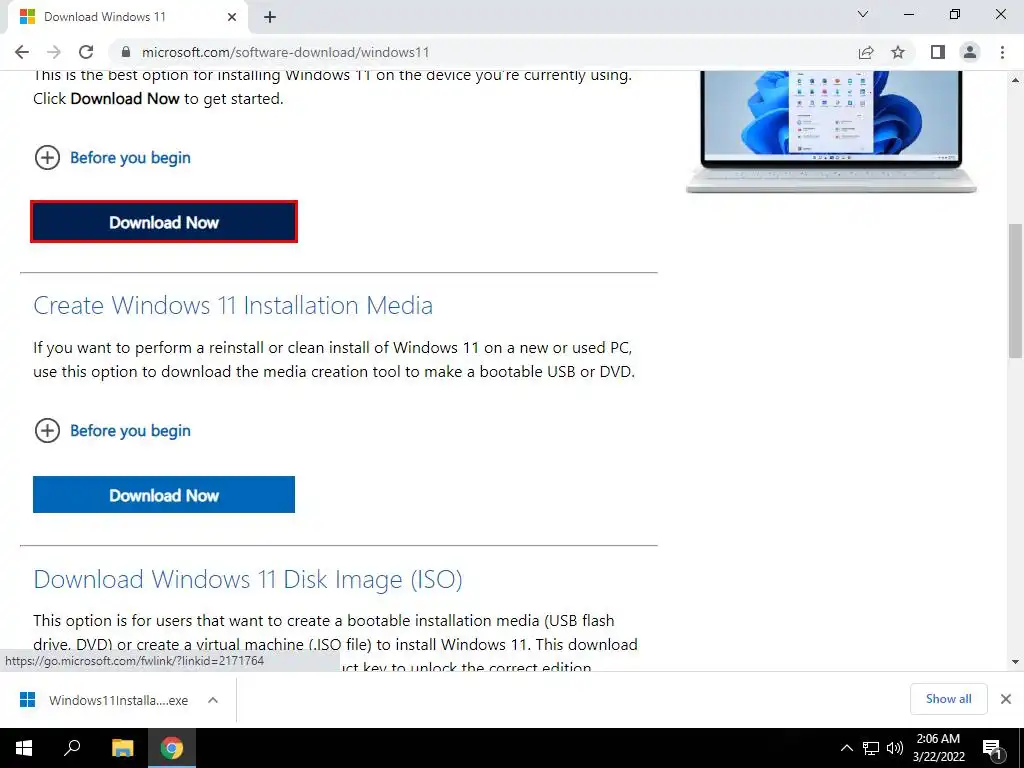Screen dimensions: 1024x768
Task: Click the Create Windows 11 Installation Media heading
Action: pos(233,305)
